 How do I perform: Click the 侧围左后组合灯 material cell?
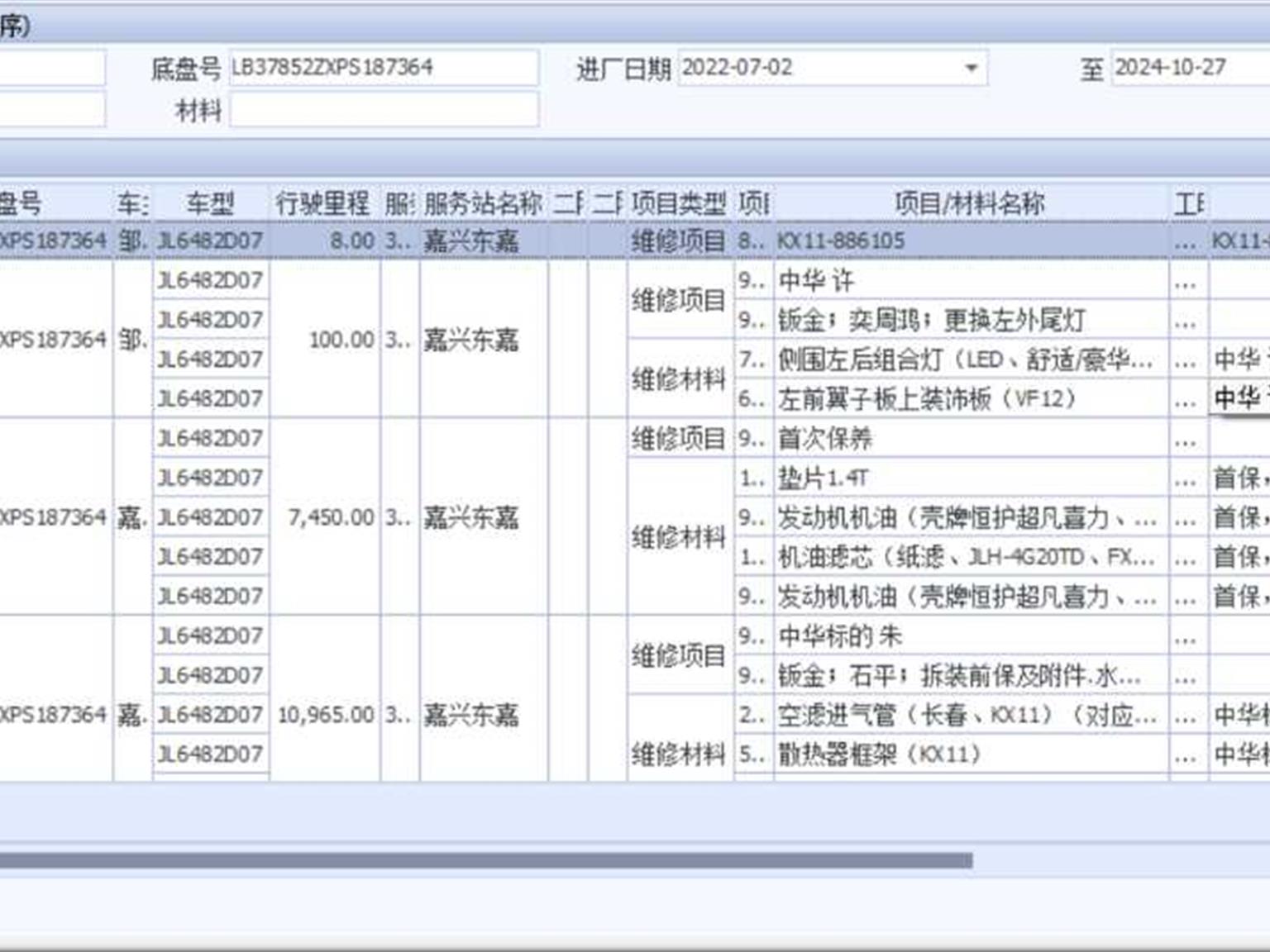971,359
